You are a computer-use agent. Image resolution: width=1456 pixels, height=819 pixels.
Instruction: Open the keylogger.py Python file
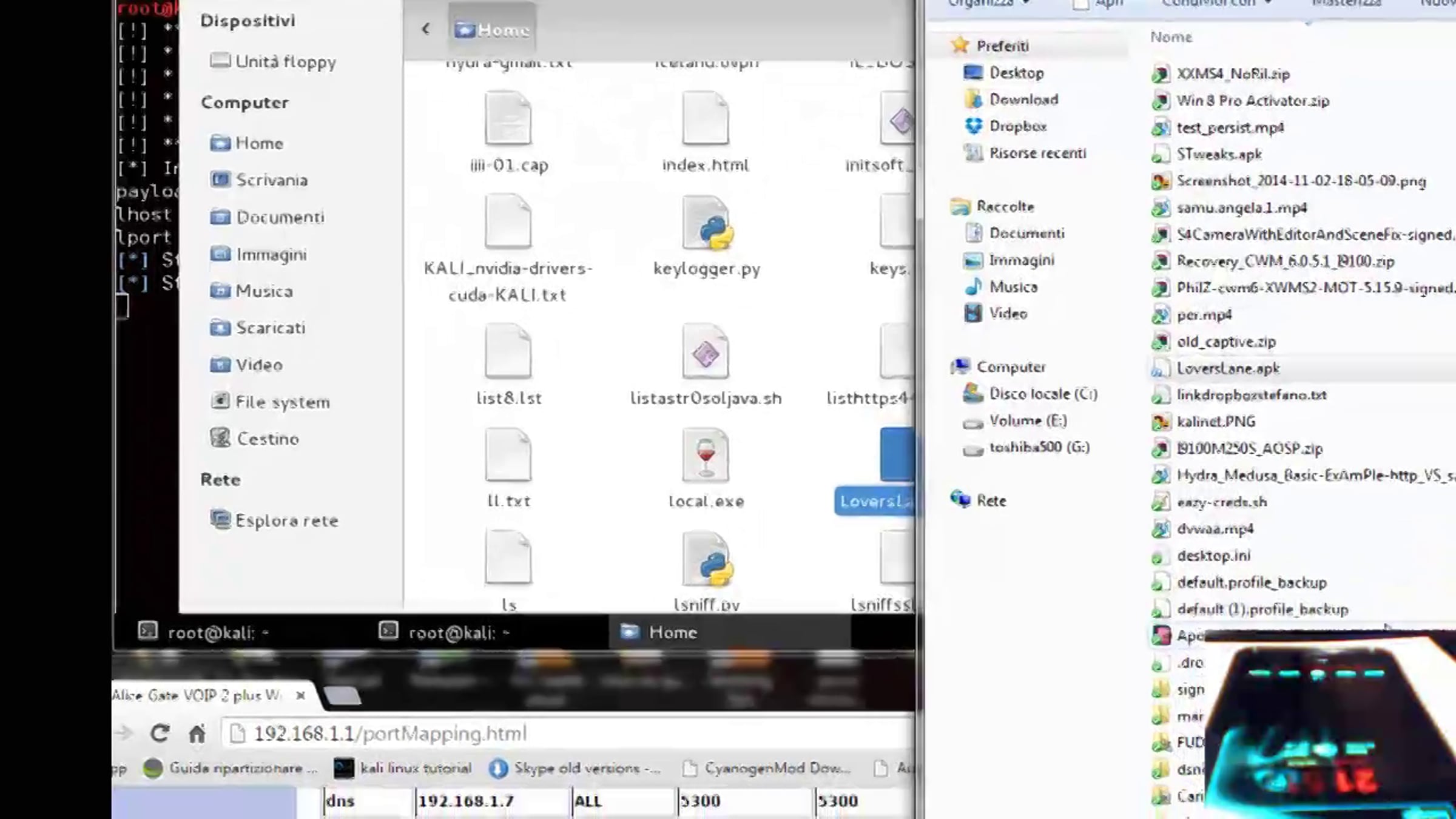pos(706,224)
